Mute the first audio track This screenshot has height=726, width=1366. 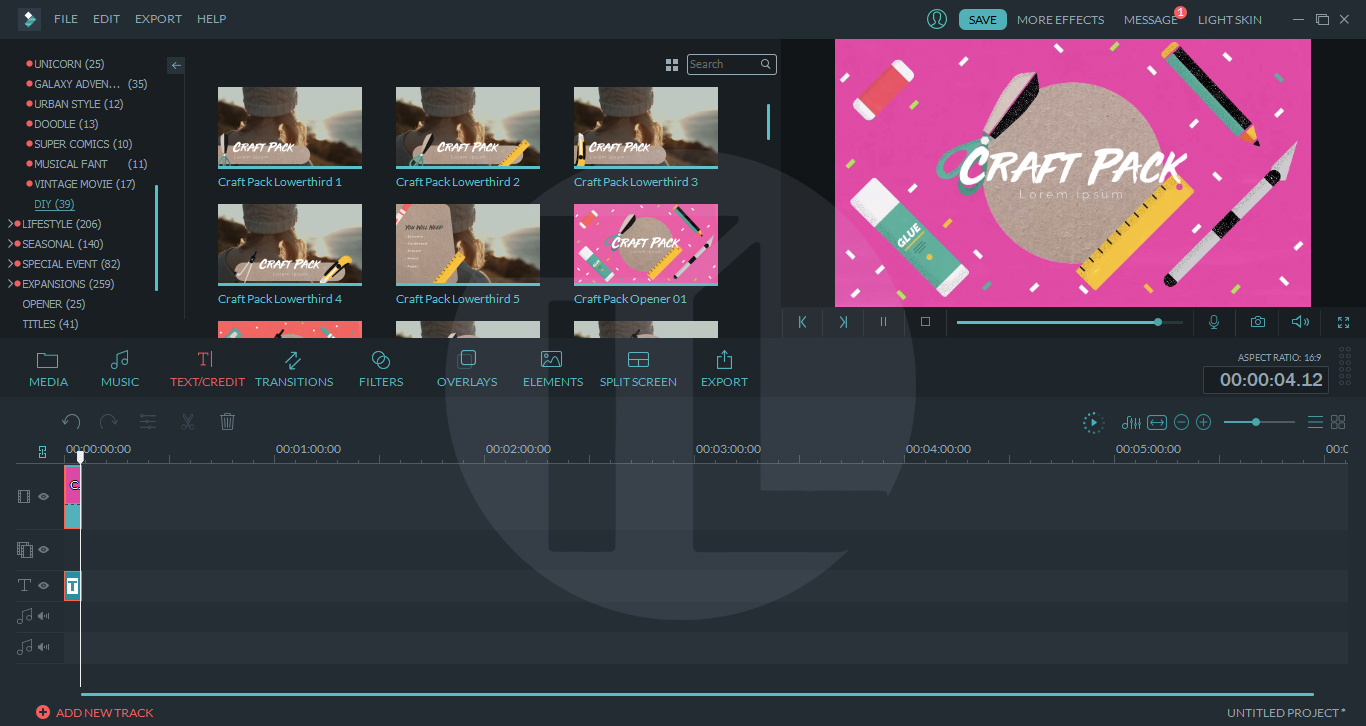(43, 616)
